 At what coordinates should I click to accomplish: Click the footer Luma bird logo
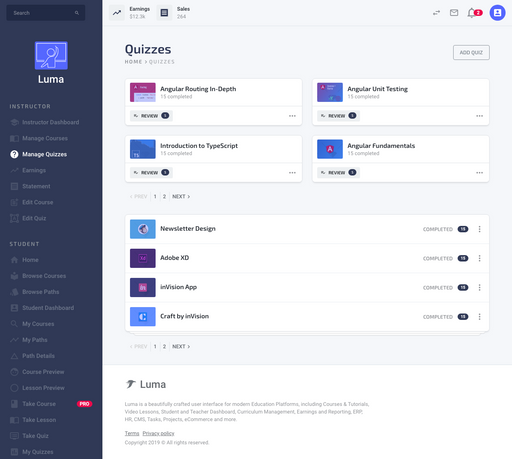[131, 384]
